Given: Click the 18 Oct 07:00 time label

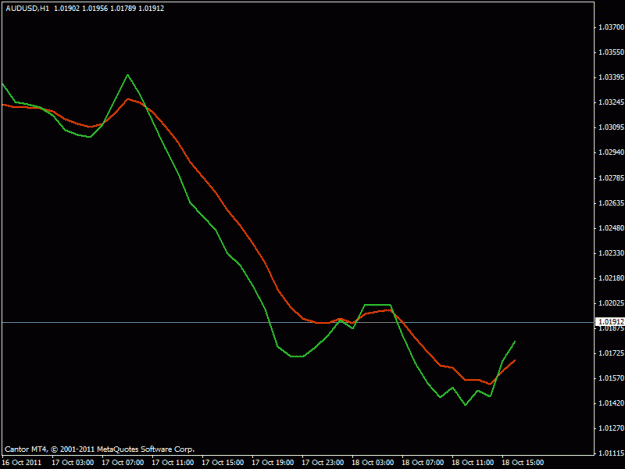Looking at the screenshot, I should [423, 463].
